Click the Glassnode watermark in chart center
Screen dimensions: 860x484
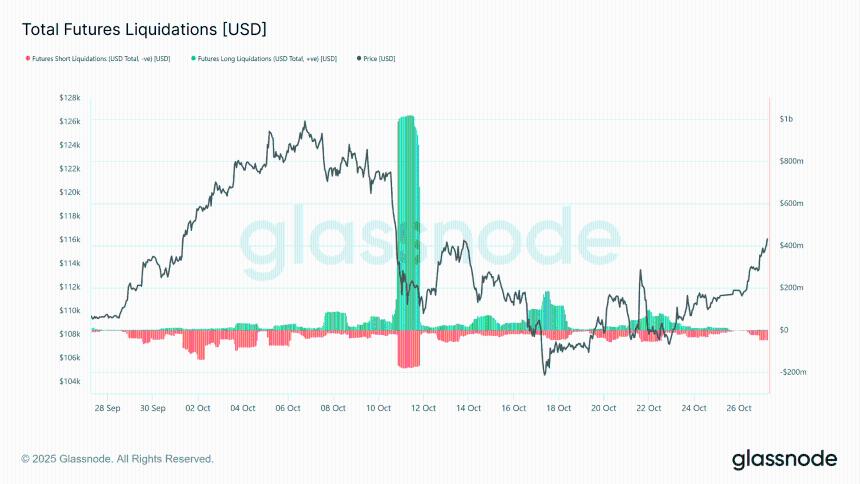click(430, 240)
